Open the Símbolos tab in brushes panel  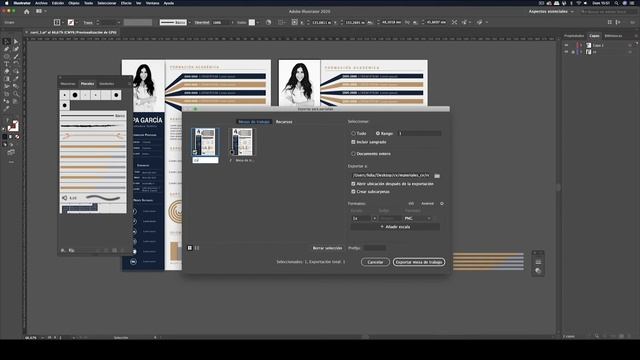[107, 84]
